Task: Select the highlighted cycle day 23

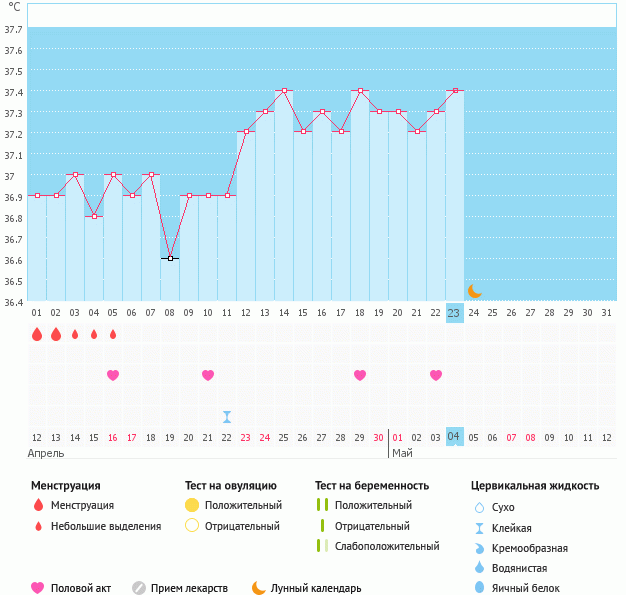Action: pyautogui.click(x=454, y=313)
